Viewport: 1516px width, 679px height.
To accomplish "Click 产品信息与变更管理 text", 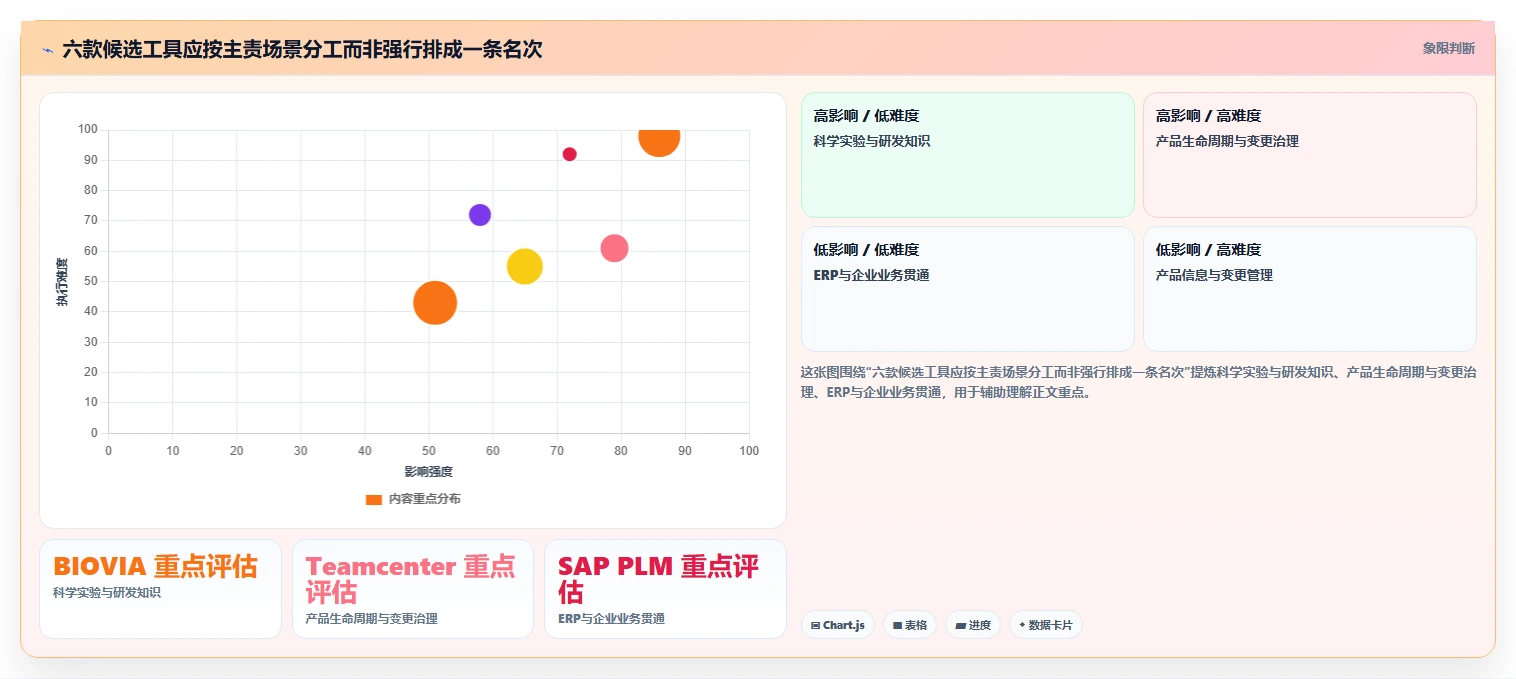I will click(1214, 275).
